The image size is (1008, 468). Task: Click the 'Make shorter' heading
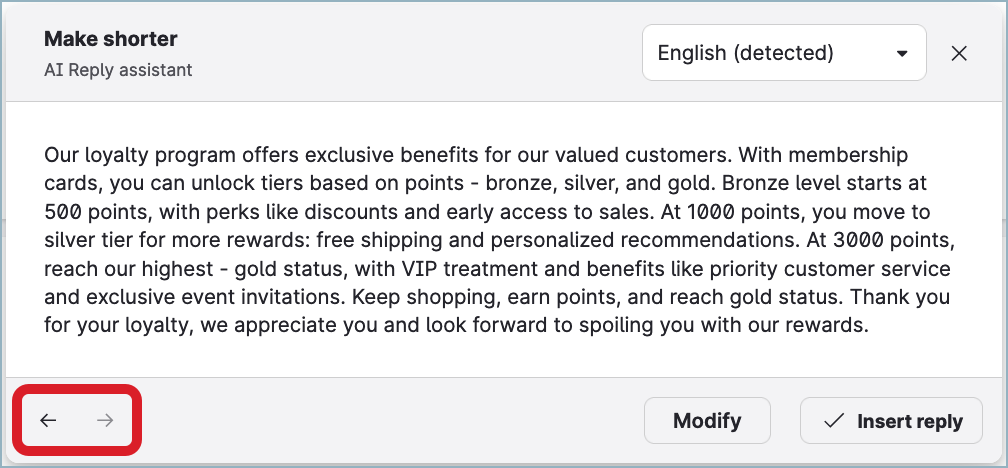pos(111,39)
